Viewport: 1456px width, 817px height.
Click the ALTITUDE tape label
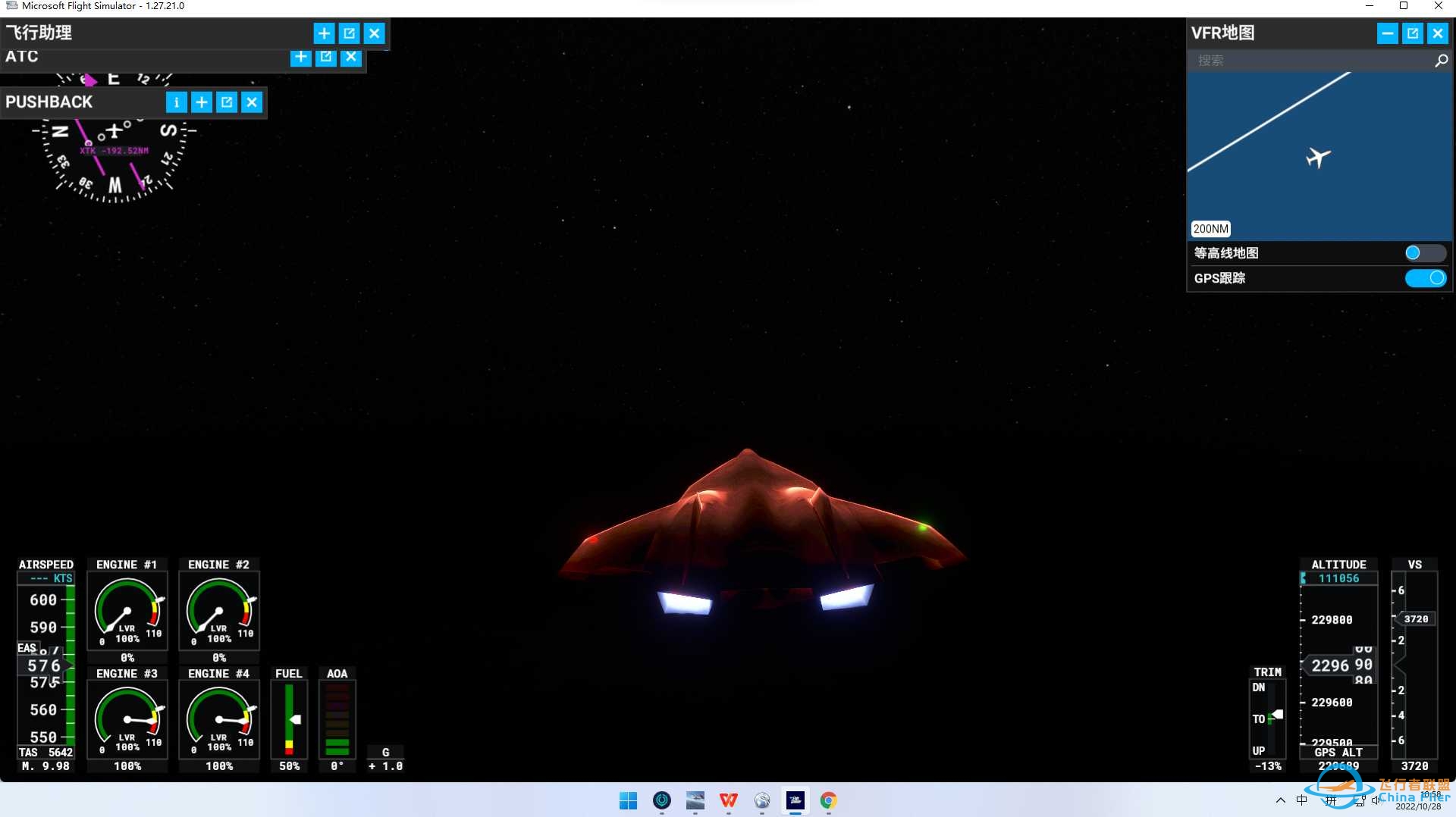1338,565
